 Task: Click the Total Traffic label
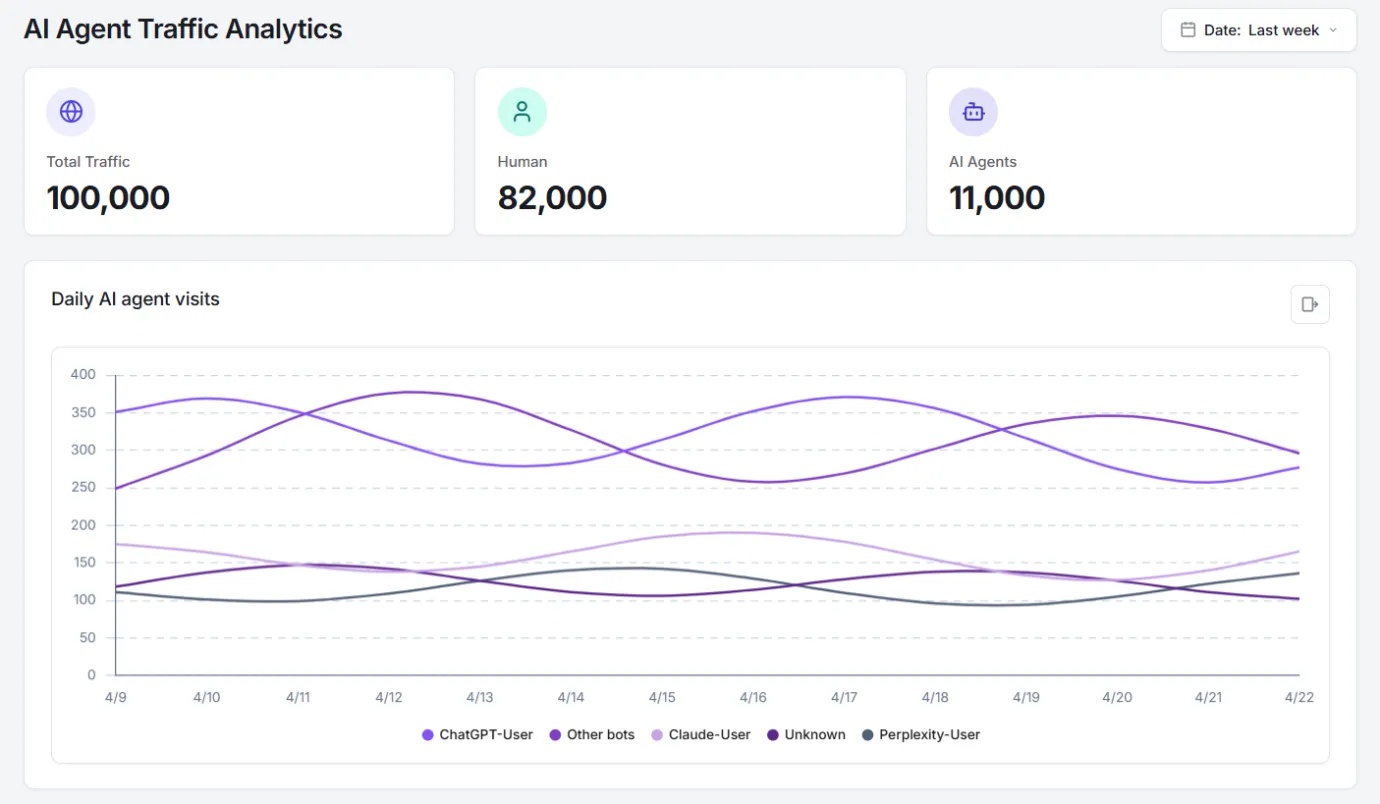[88, 162]
